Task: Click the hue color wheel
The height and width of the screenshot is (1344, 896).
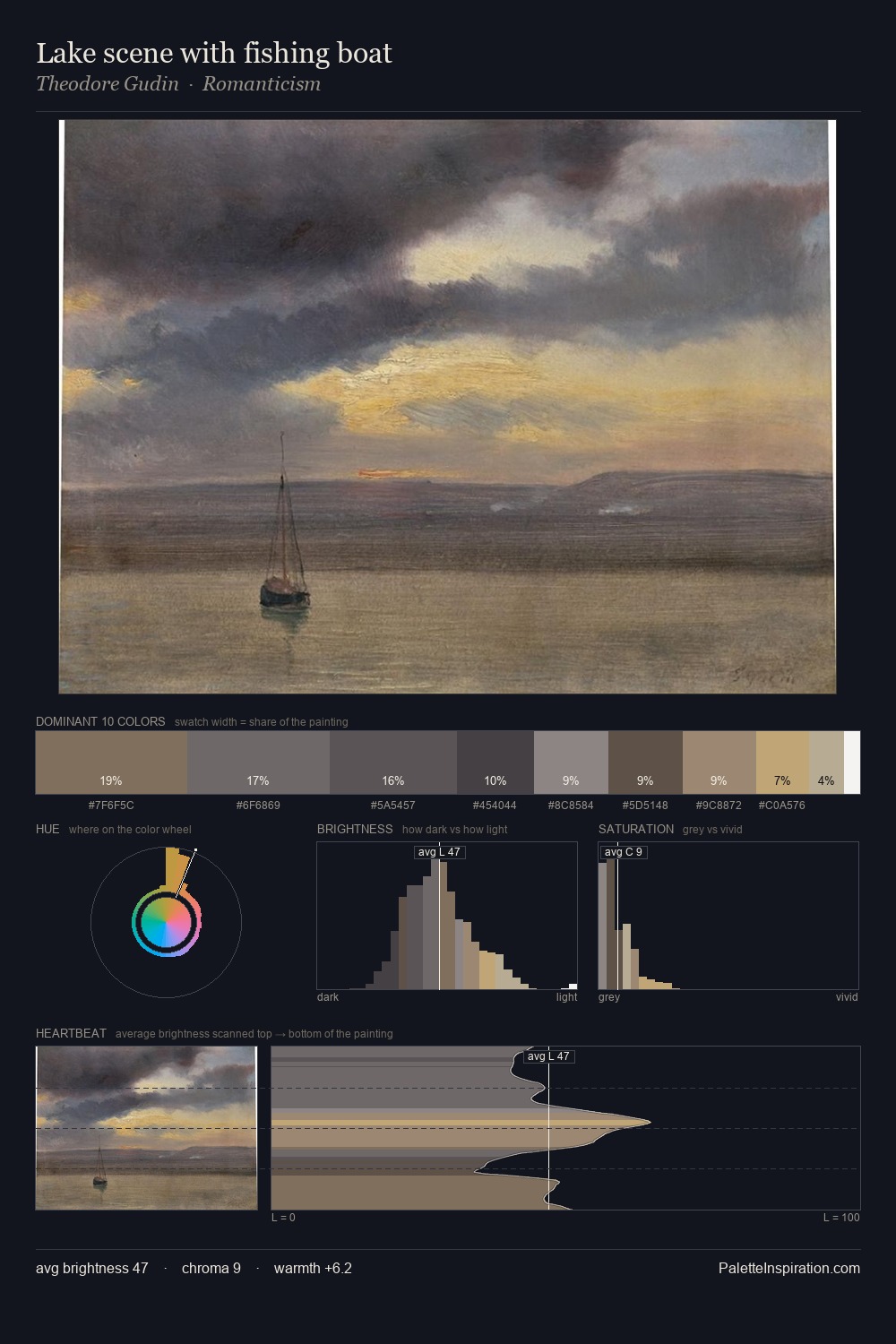Action: [x=166, y=922]
